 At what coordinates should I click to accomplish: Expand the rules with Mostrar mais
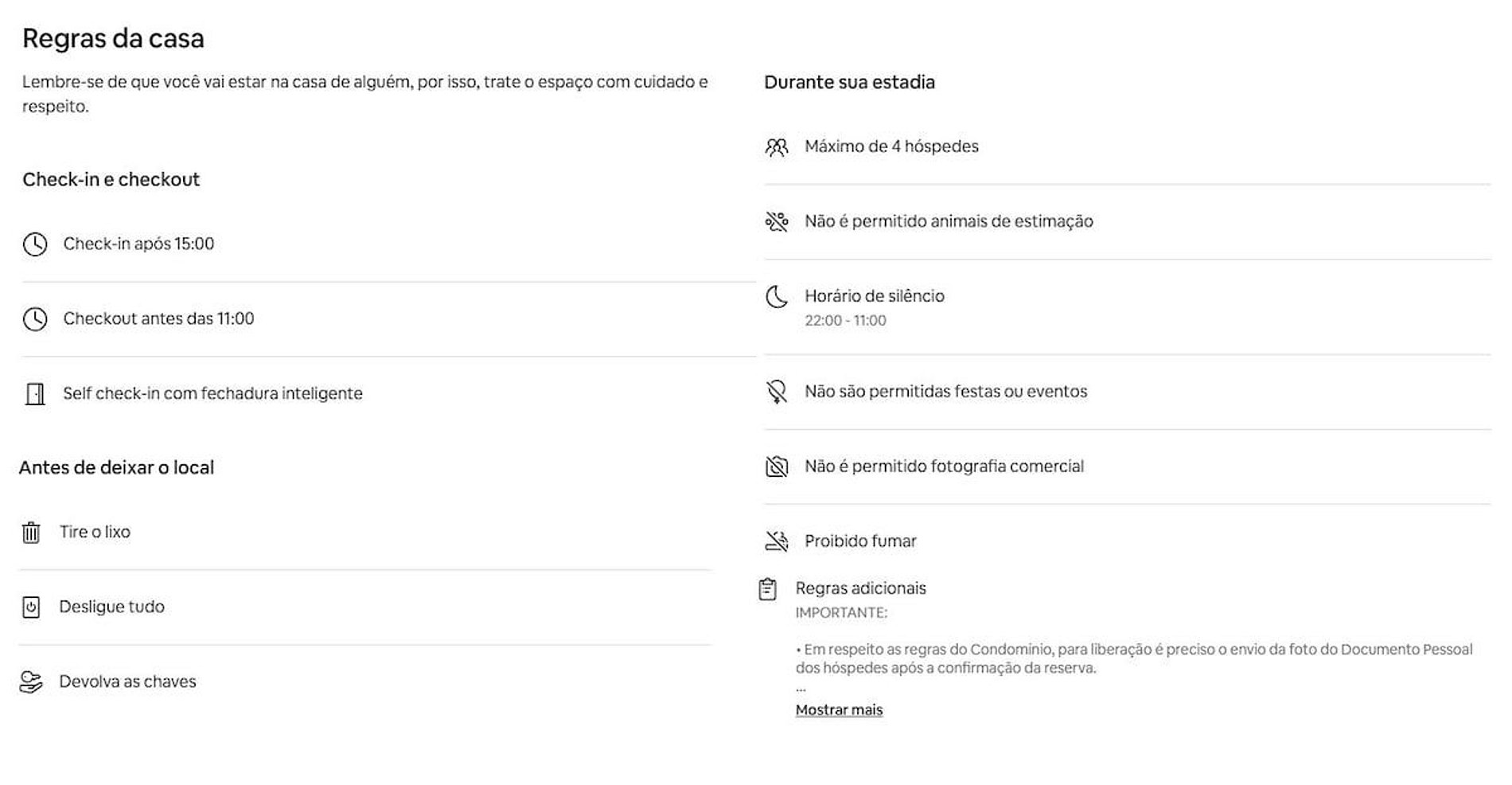pyautogui.click(x=839, y=710)
